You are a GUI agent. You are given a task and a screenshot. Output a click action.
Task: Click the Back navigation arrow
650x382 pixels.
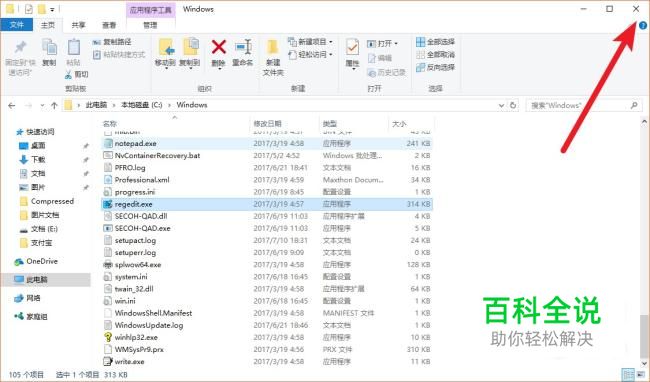click(x=12, y=106)
